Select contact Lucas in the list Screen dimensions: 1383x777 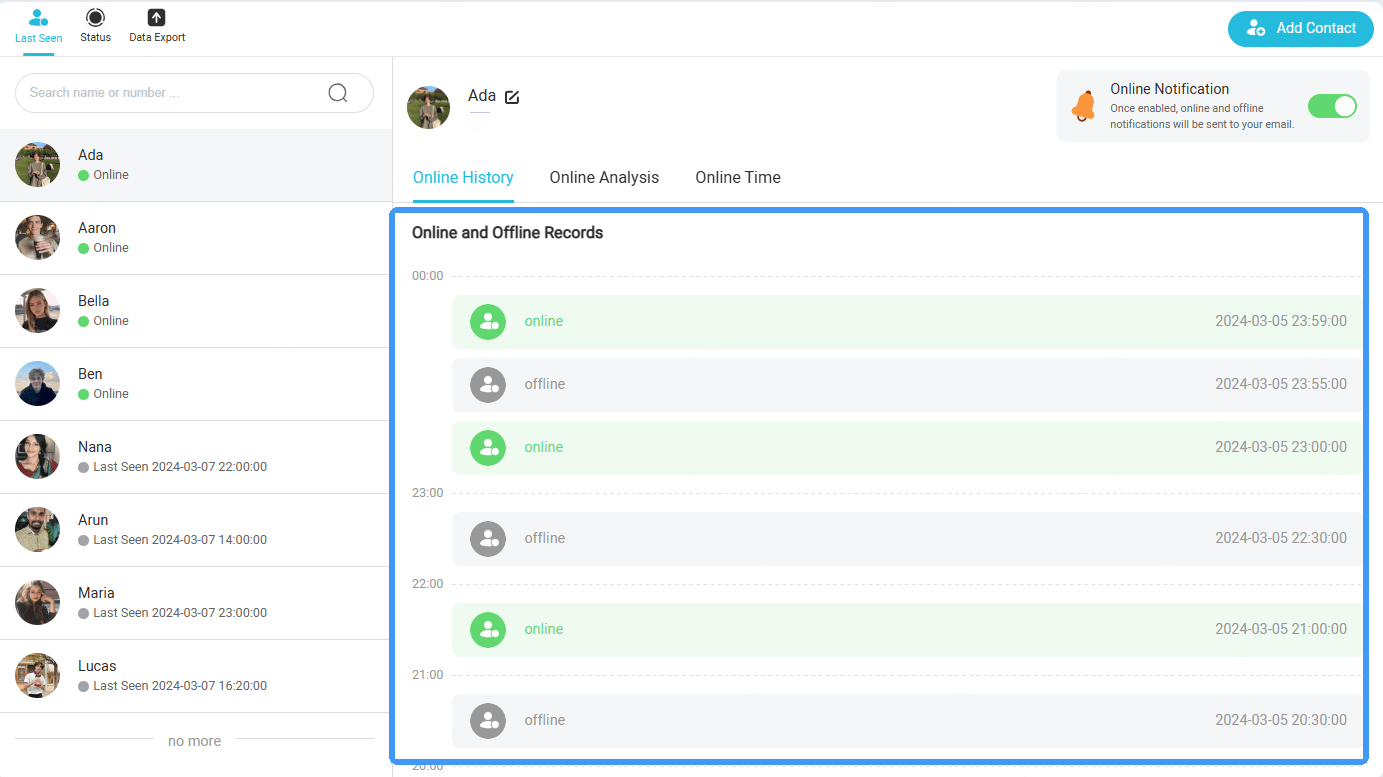click(x=196, y=676)
